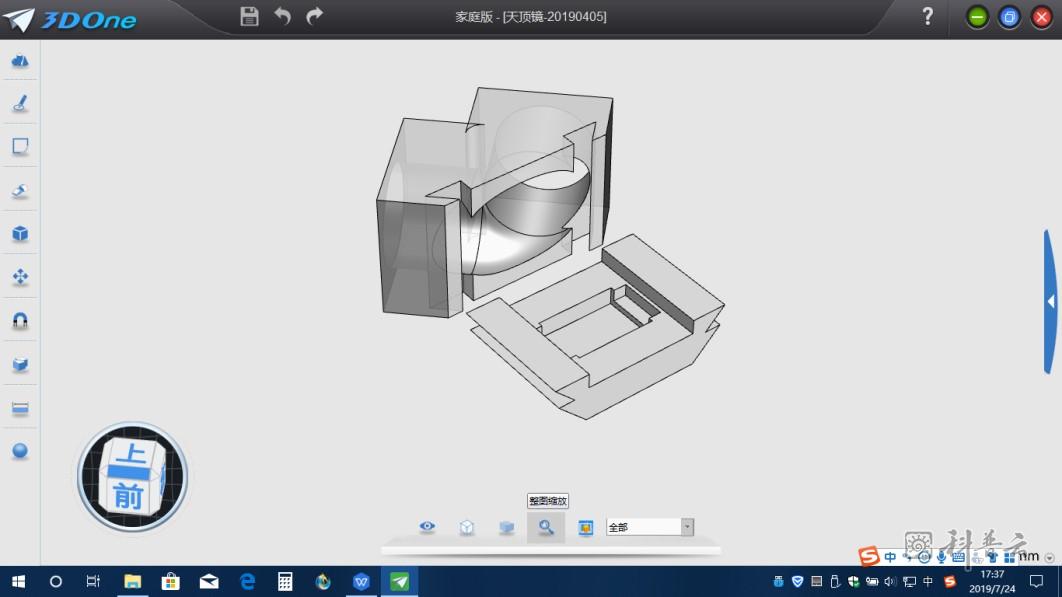The image size is (1062, 597).
Task: Toggle 中 Chinese mode on Sogou bar
Action: [890, 557]
